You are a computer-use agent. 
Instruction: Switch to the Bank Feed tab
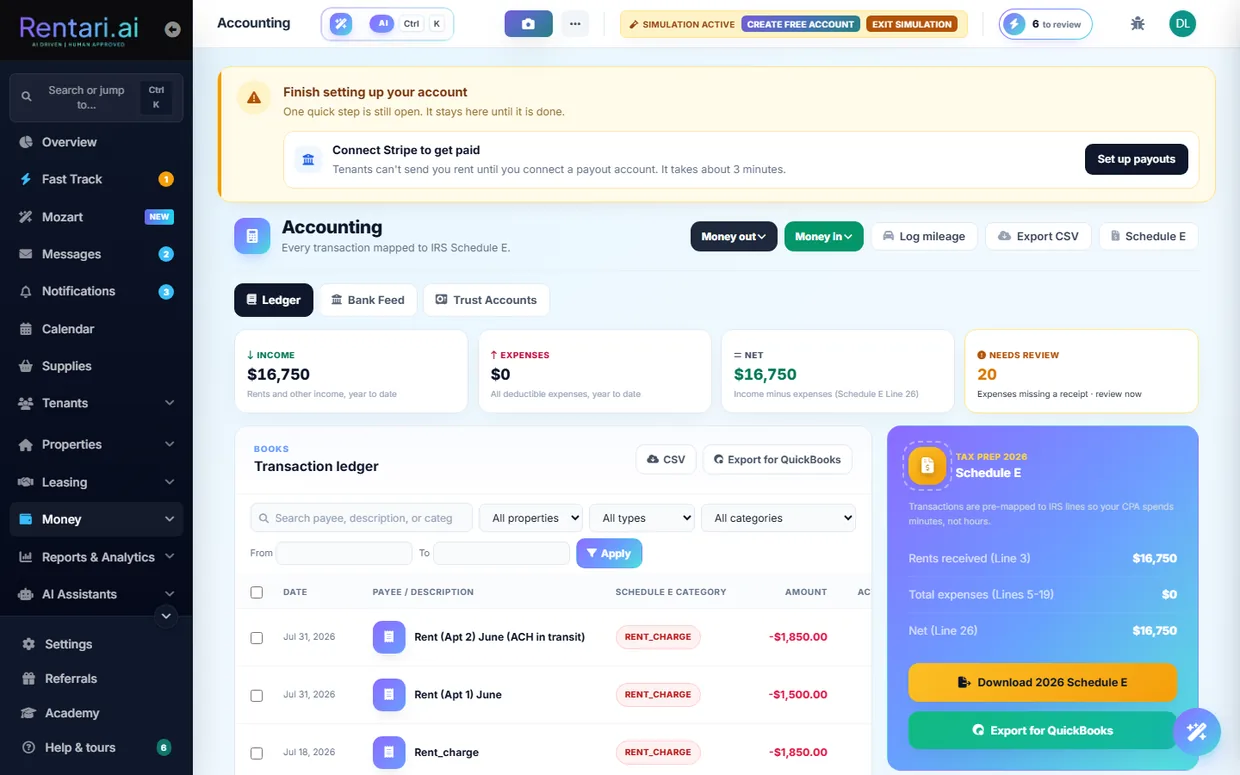(x=368, y=300)
